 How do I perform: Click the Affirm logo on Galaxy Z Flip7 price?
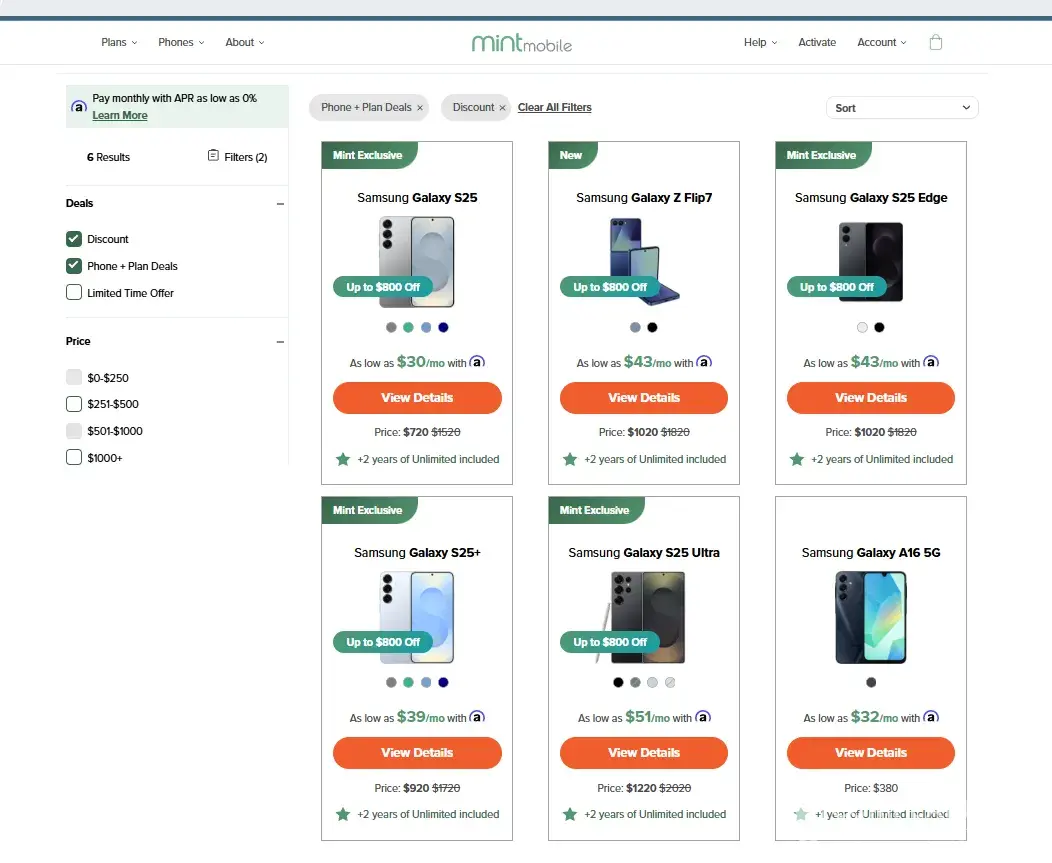(704, 362)
